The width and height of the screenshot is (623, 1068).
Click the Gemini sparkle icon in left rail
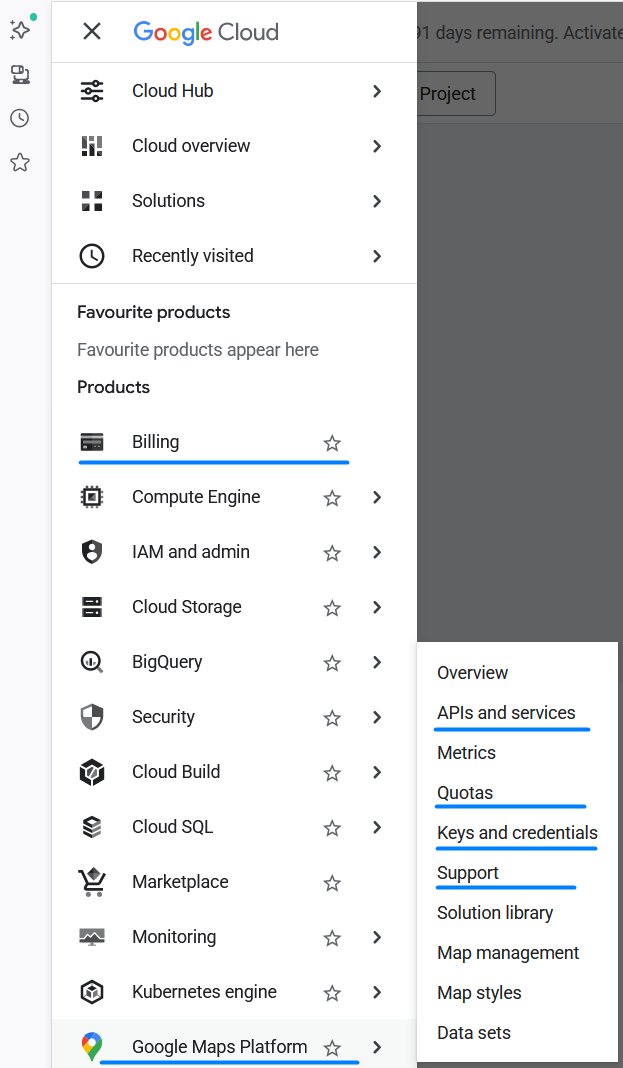coord(20,30)
